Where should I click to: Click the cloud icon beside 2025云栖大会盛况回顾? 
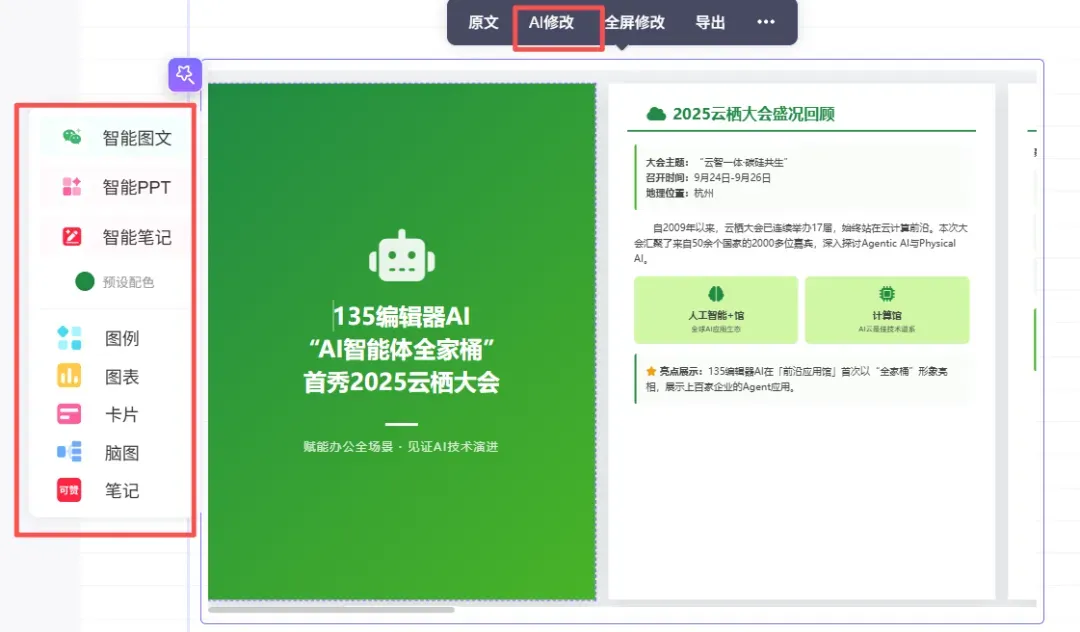656,114
